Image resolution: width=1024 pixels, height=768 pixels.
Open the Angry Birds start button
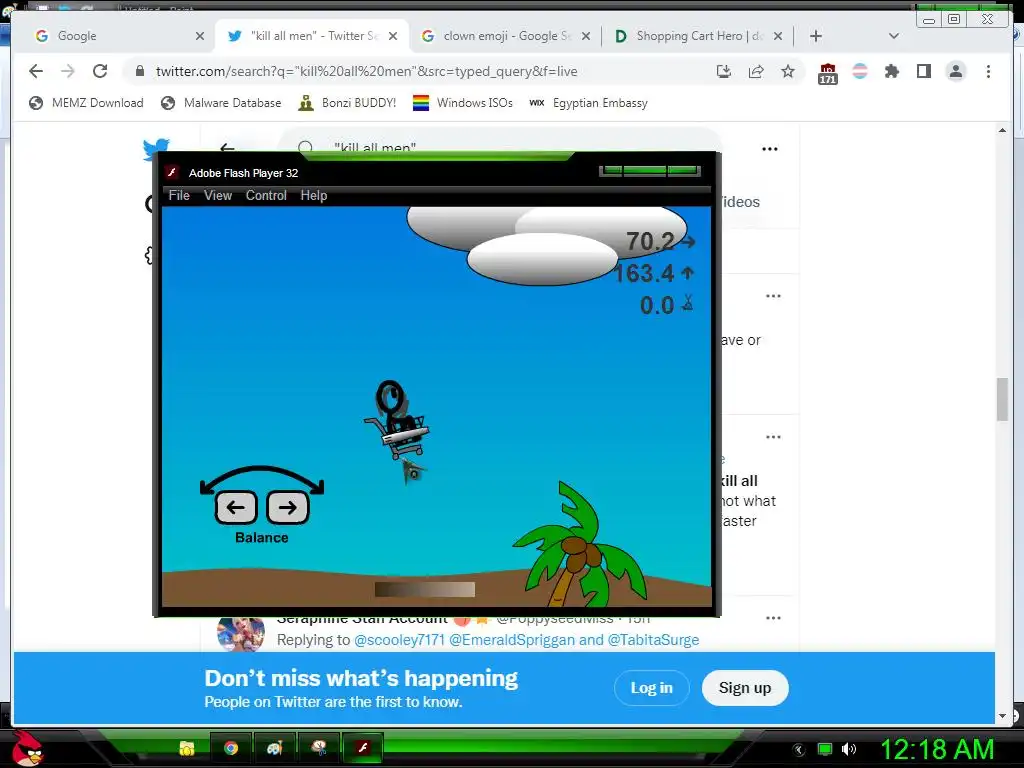coord(27,748)
